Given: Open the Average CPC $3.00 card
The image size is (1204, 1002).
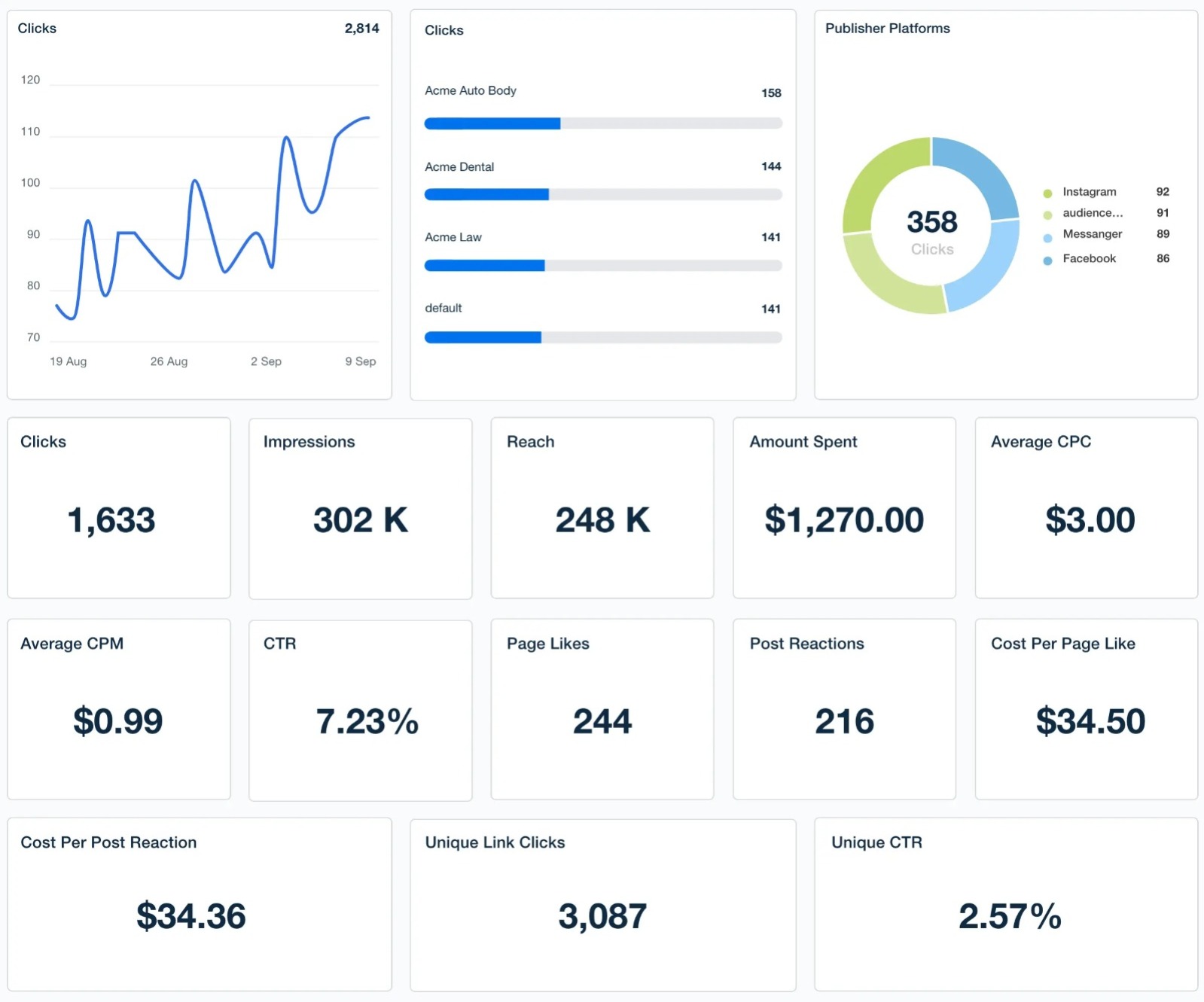Looking at the screenshot, I should pos(1086,508).
